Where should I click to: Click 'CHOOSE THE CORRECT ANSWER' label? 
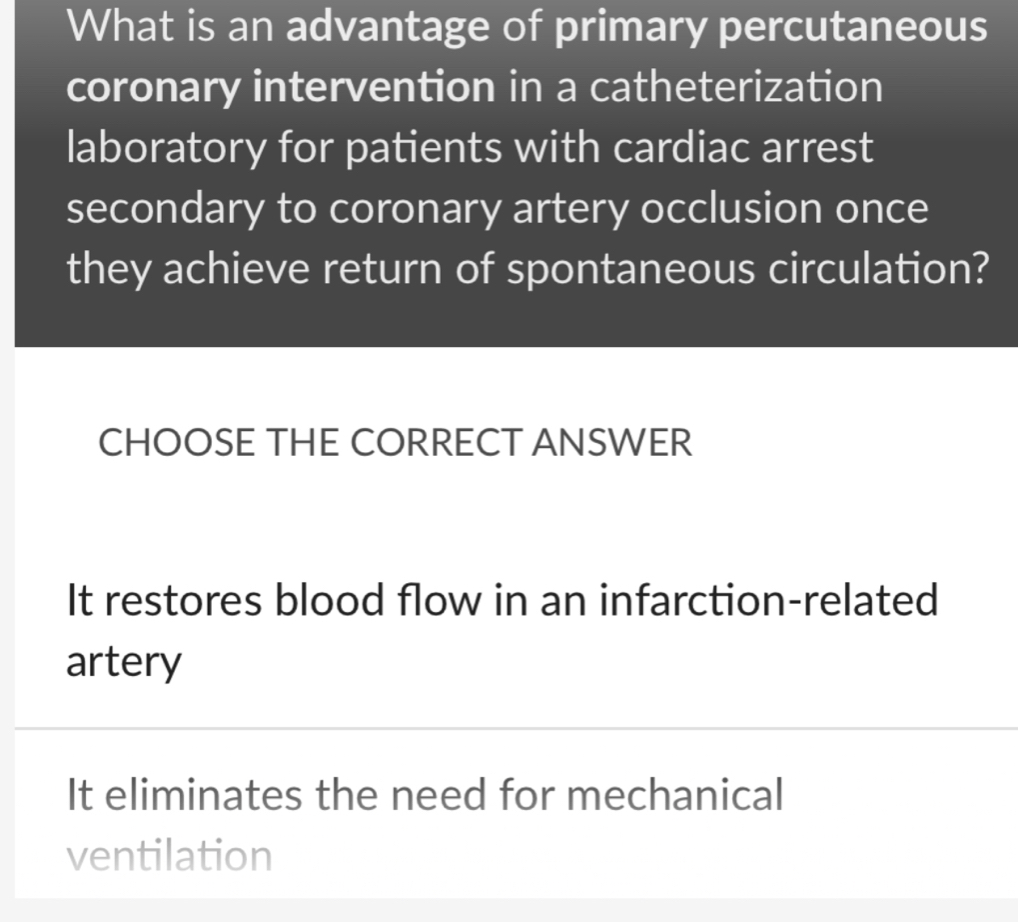pos(396,441)
